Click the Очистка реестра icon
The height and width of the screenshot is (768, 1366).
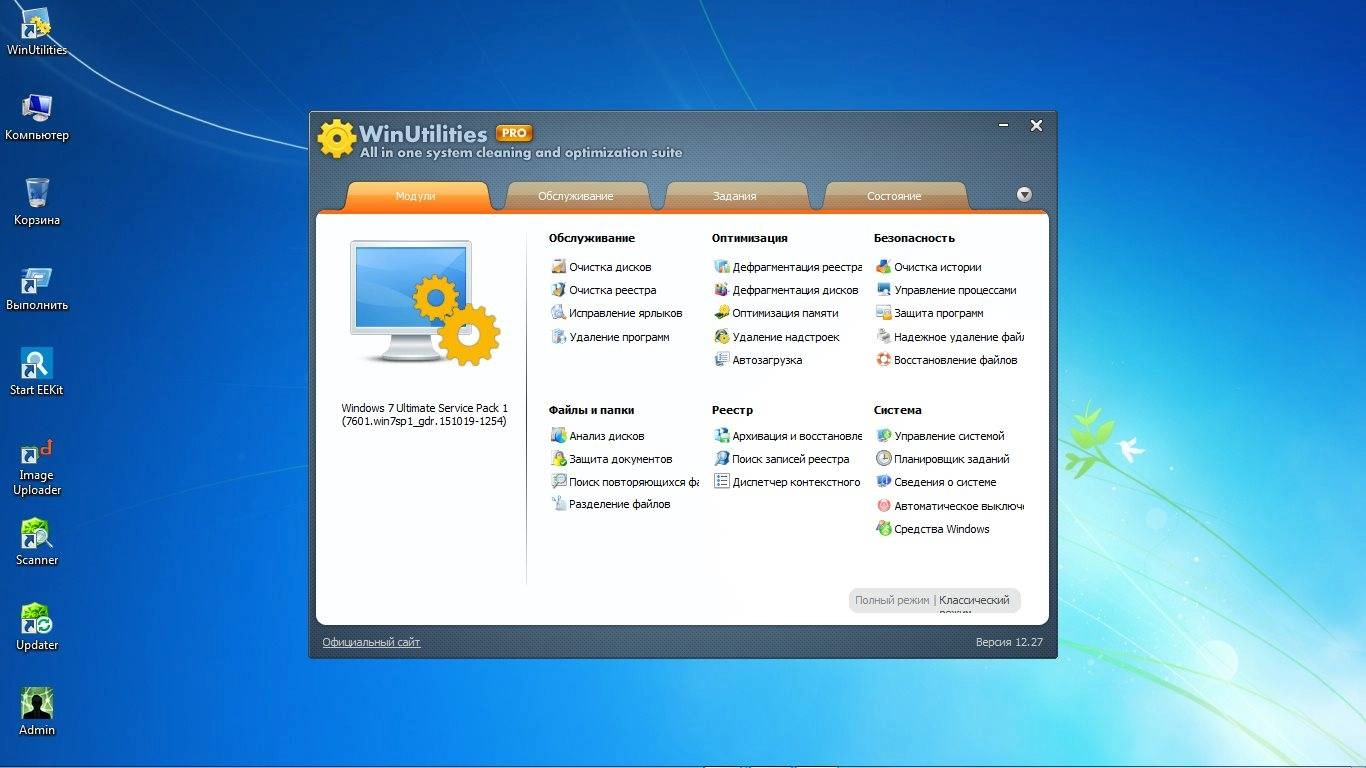559,290
